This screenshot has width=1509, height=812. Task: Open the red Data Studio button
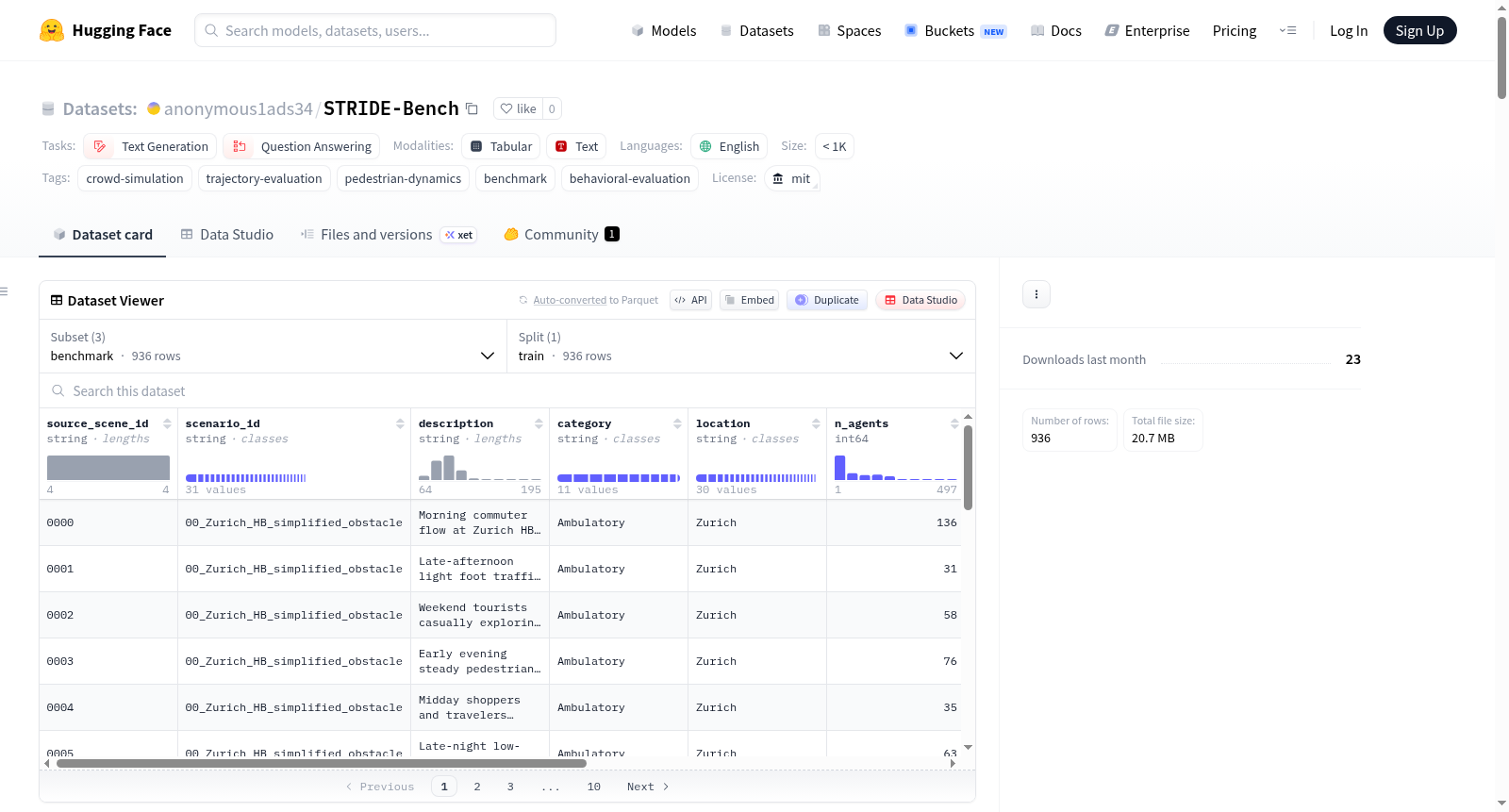[920, 300]
